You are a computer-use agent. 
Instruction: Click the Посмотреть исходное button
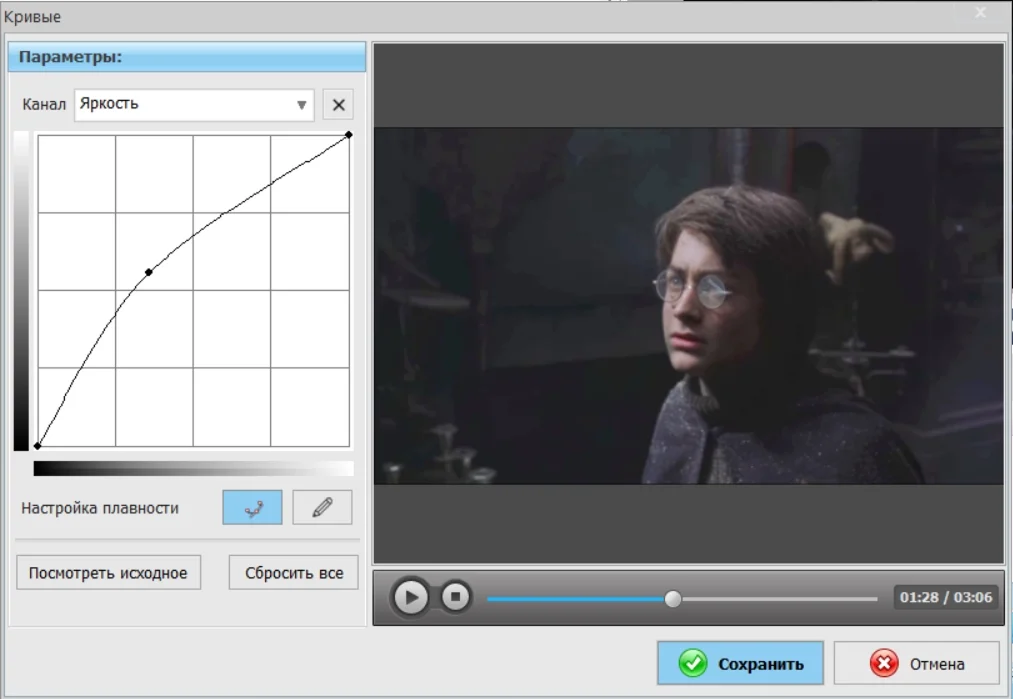(x=108, y=573)
